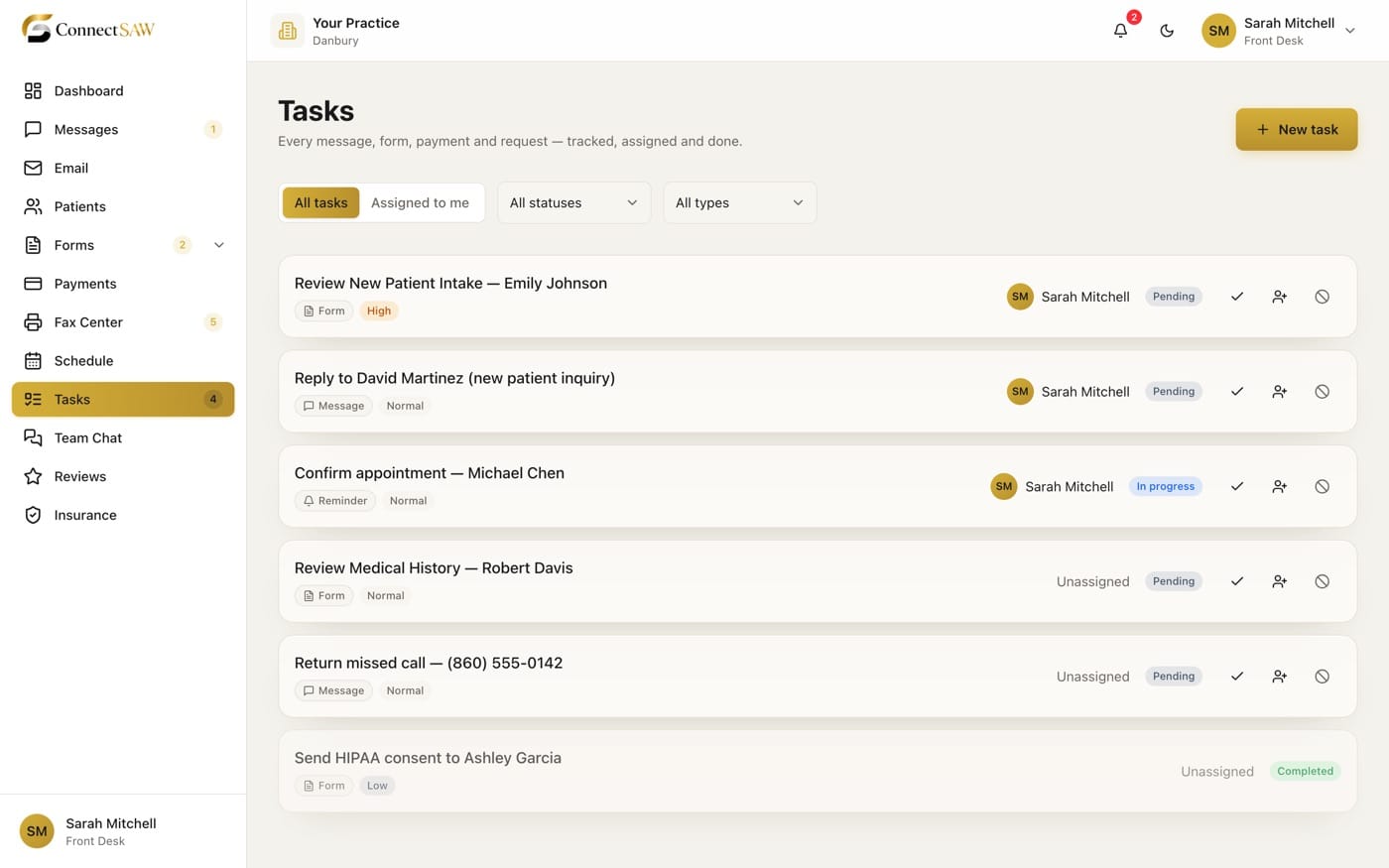This screenshot has height=868, width=1389.
Task: Cancel the Return missed call task
Action: pos(1323,677)
